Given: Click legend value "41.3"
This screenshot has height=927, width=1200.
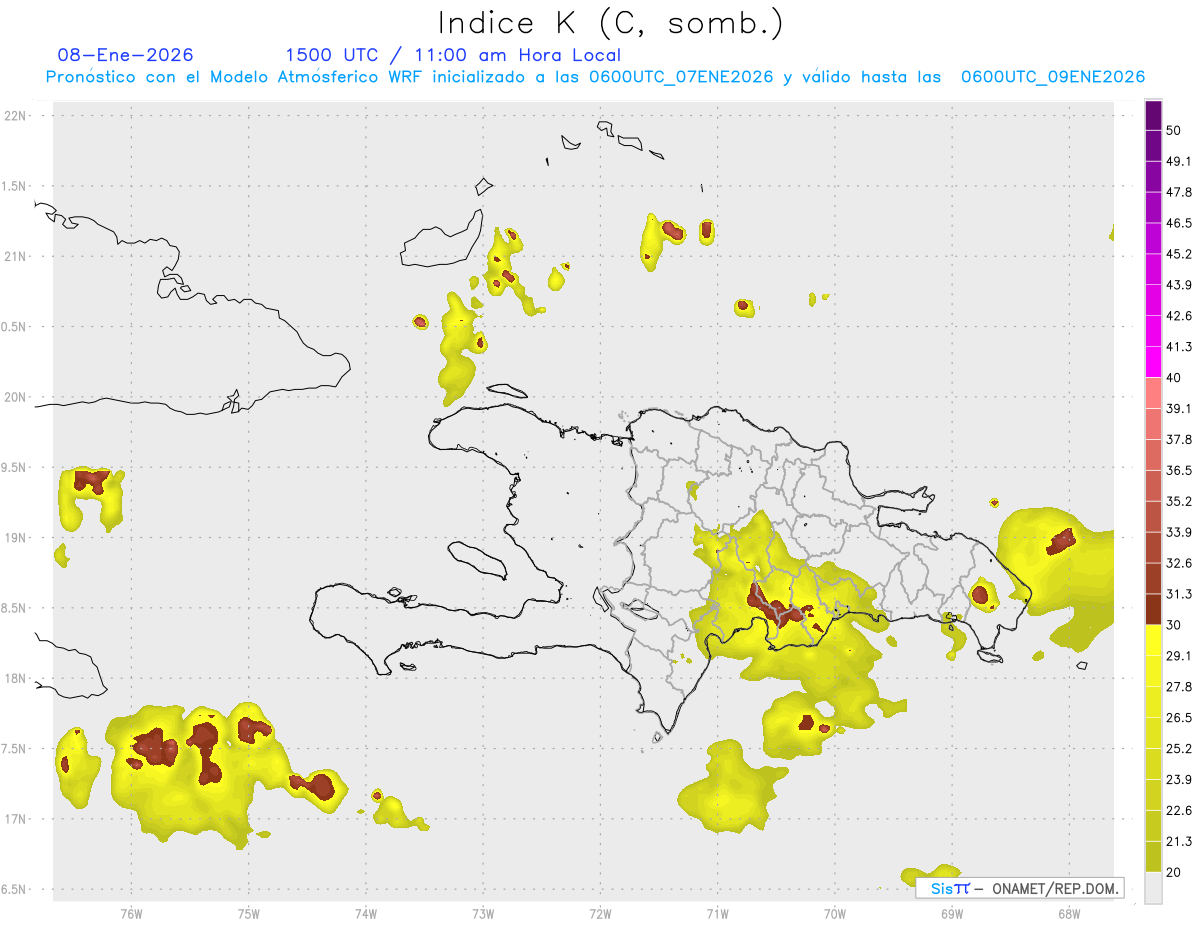Looking at the screenshot, I should (1179, 348).
